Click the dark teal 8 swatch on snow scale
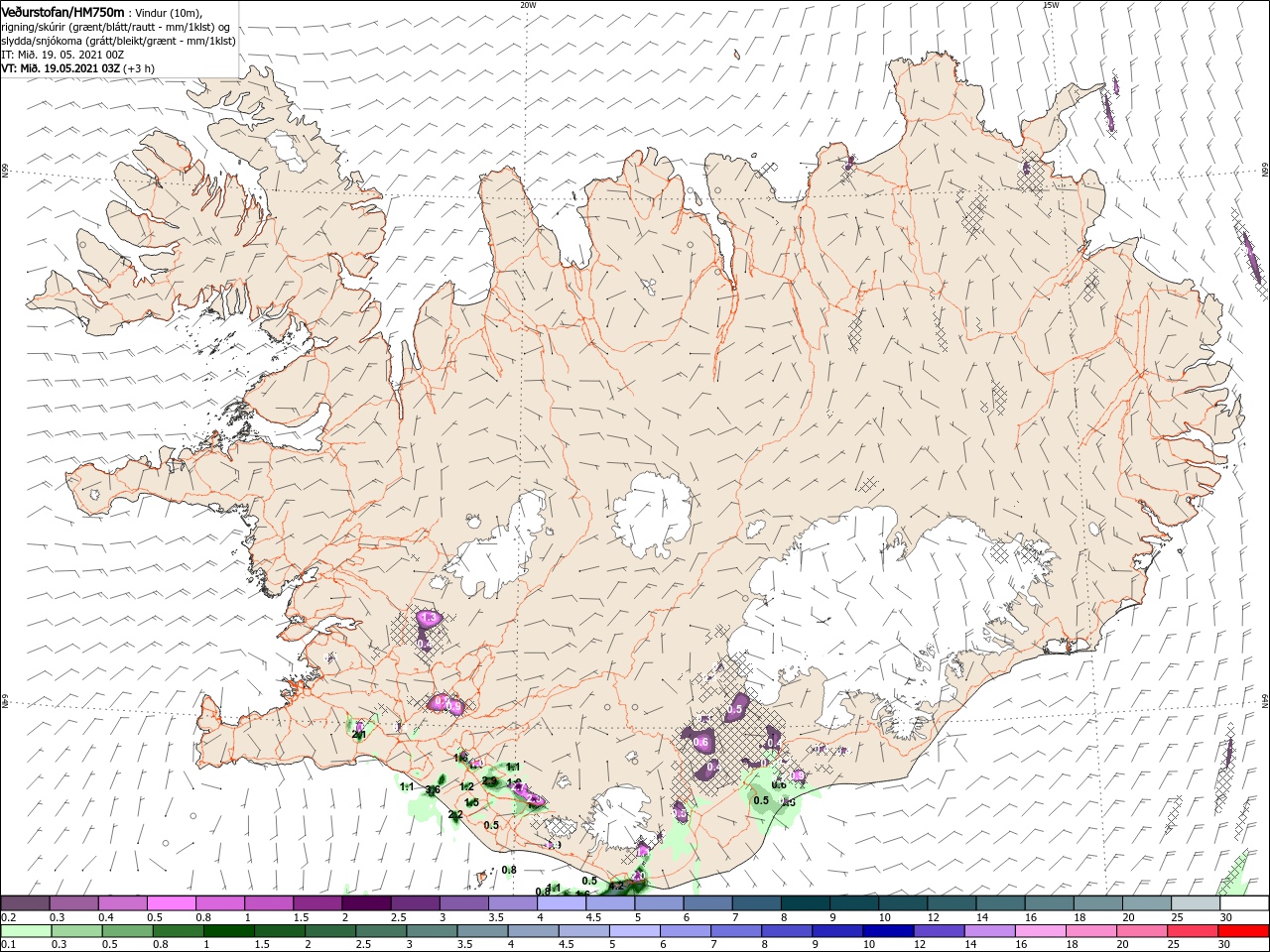The width and height of the screenshot is (1270, 952). (x=804, y=903)
